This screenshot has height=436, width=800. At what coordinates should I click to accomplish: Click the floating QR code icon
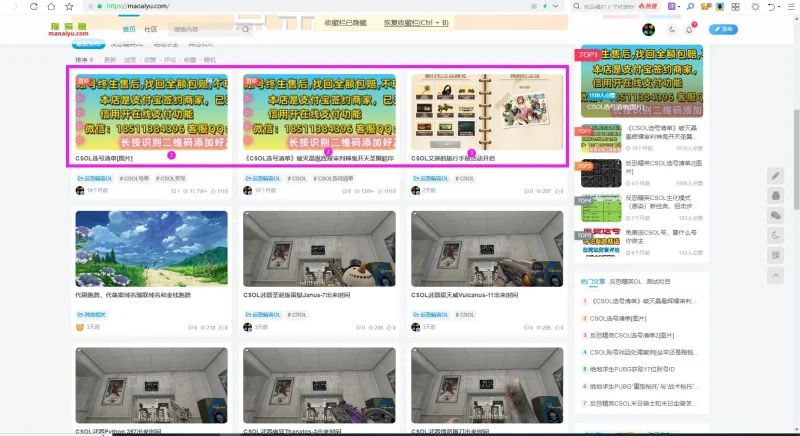click(x=776, y=255)
